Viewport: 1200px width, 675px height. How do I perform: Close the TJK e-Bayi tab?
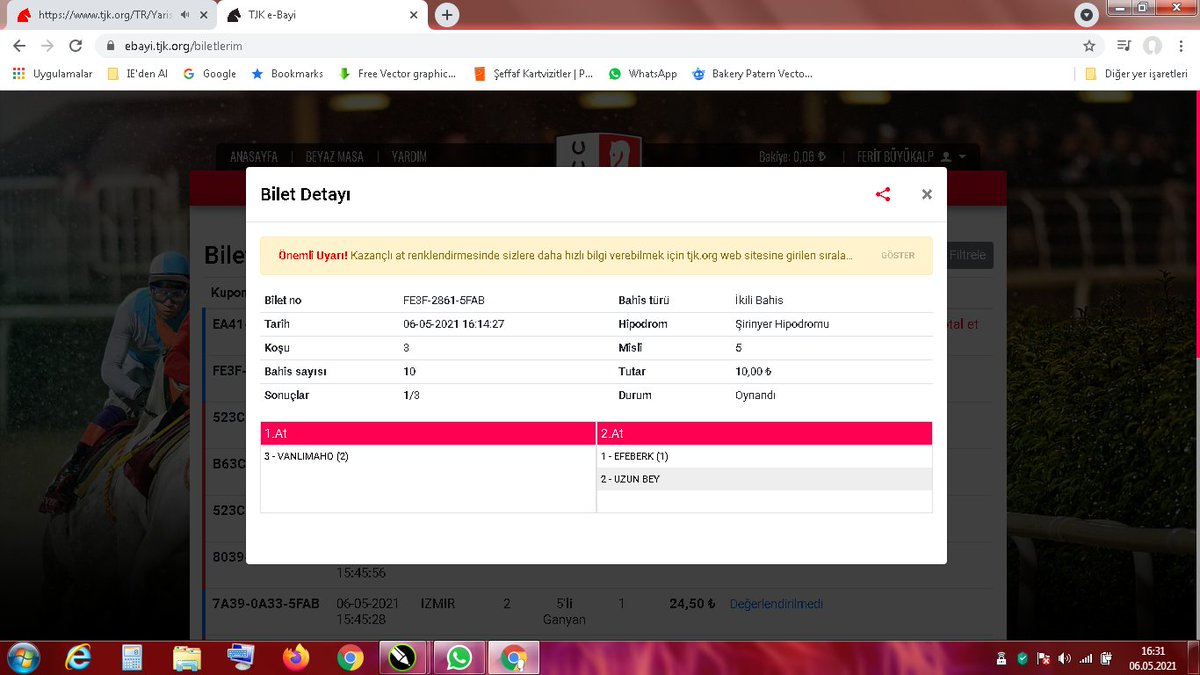click(413, 15)
